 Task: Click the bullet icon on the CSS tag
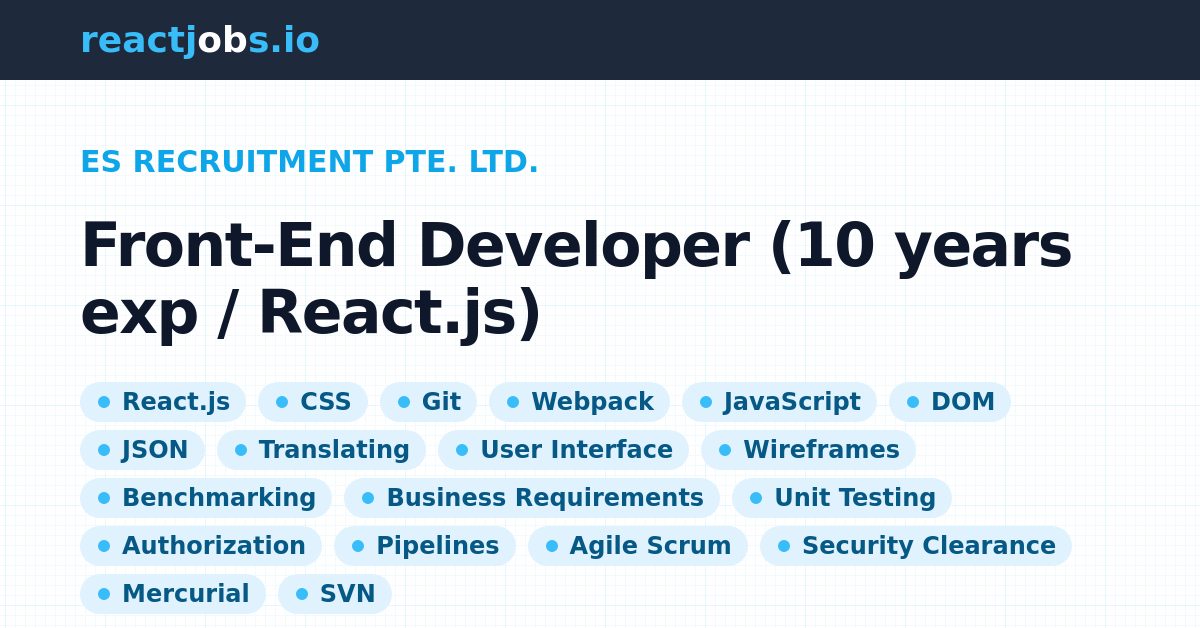284,402
